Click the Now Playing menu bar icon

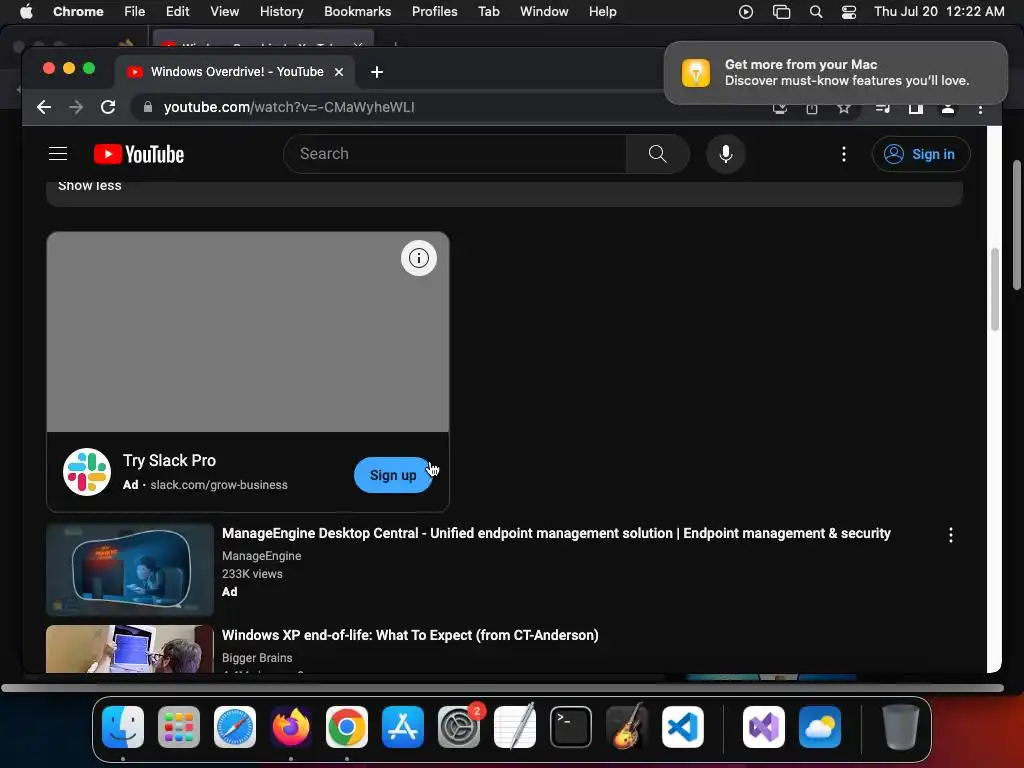pos(746,11)
